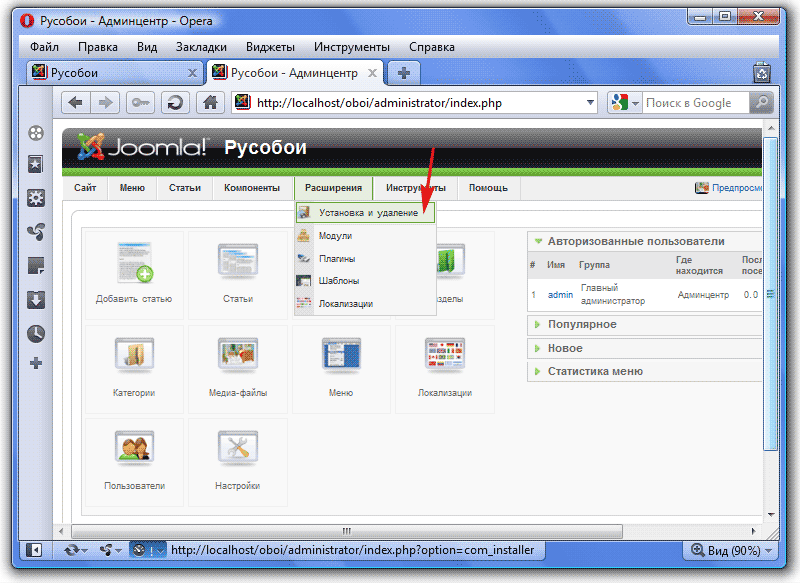The image size is (800, 583).
Task: Choose Плагины from the Расширения menu
Action: tap(337, 258)
